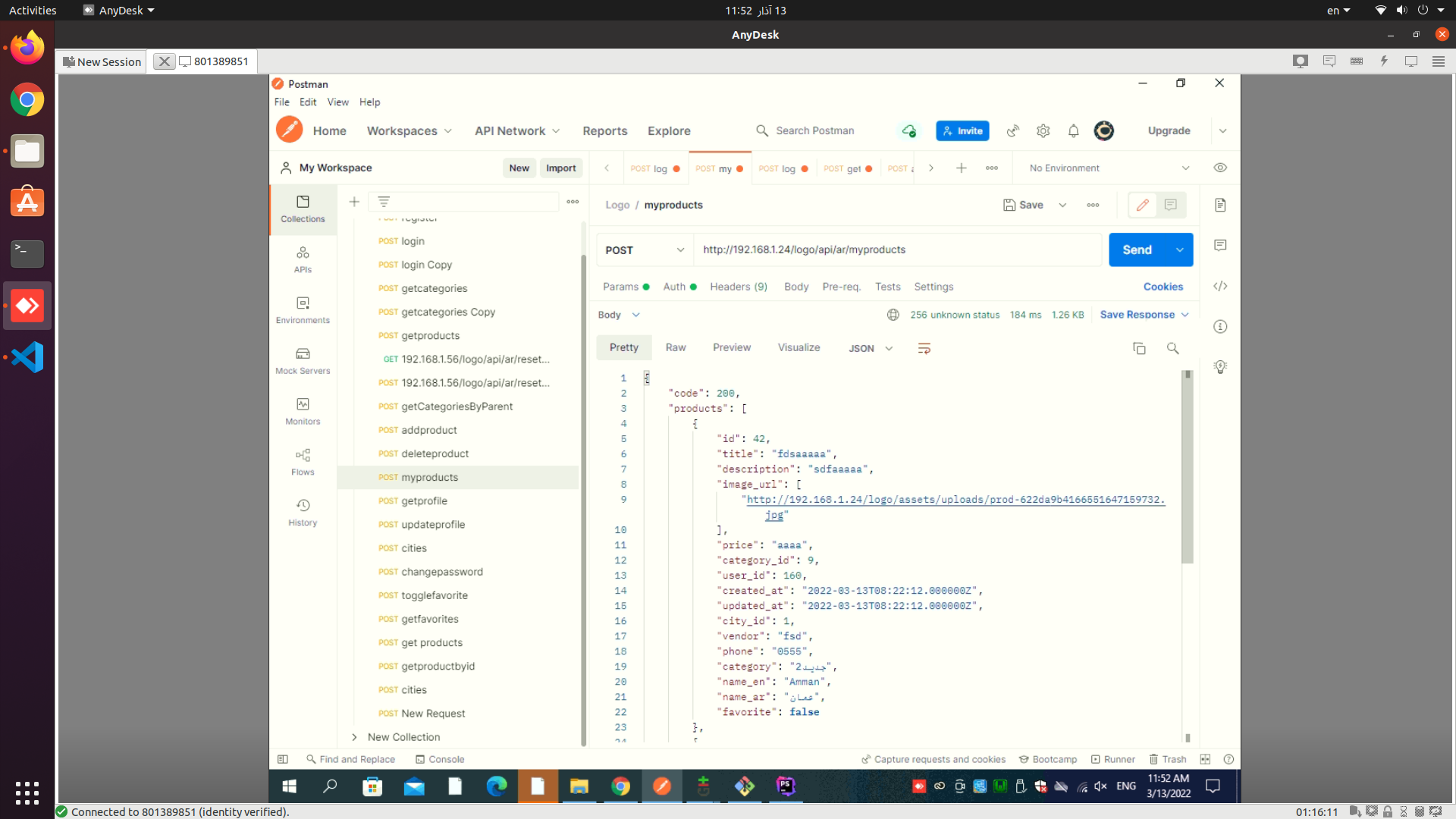Open the sync status cloud icon

coord(908,130)
